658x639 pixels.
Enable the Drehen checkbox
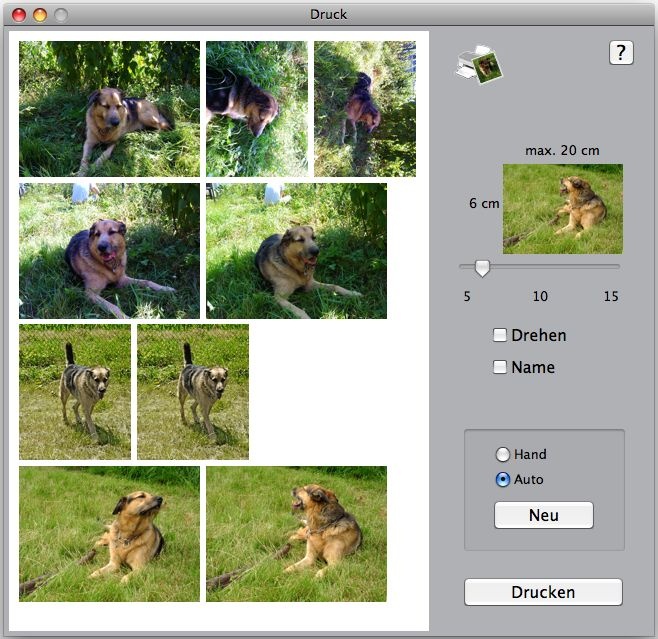500,335
